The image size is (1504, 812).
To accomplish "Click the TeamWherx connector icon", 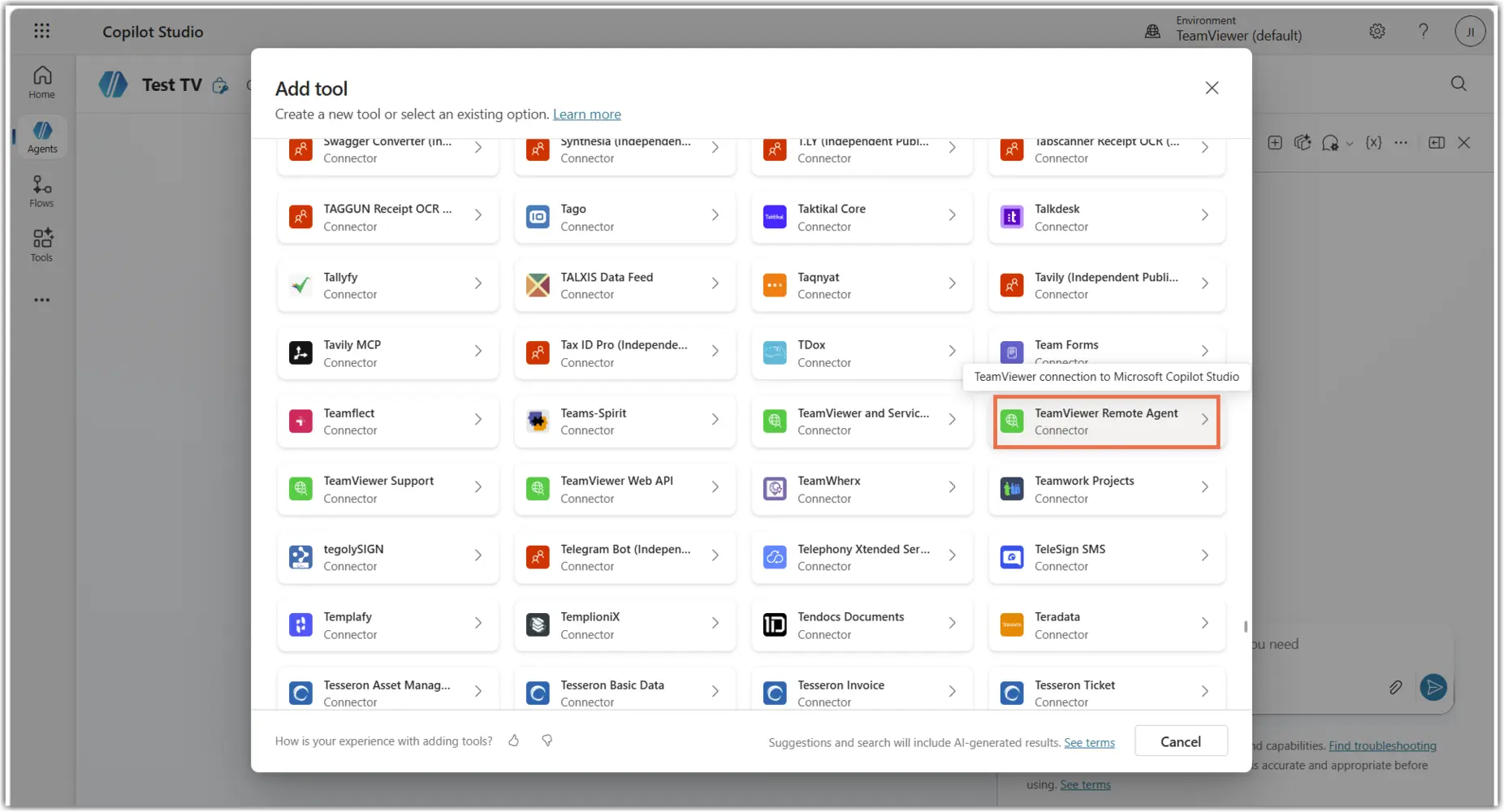I will point(775,489).
